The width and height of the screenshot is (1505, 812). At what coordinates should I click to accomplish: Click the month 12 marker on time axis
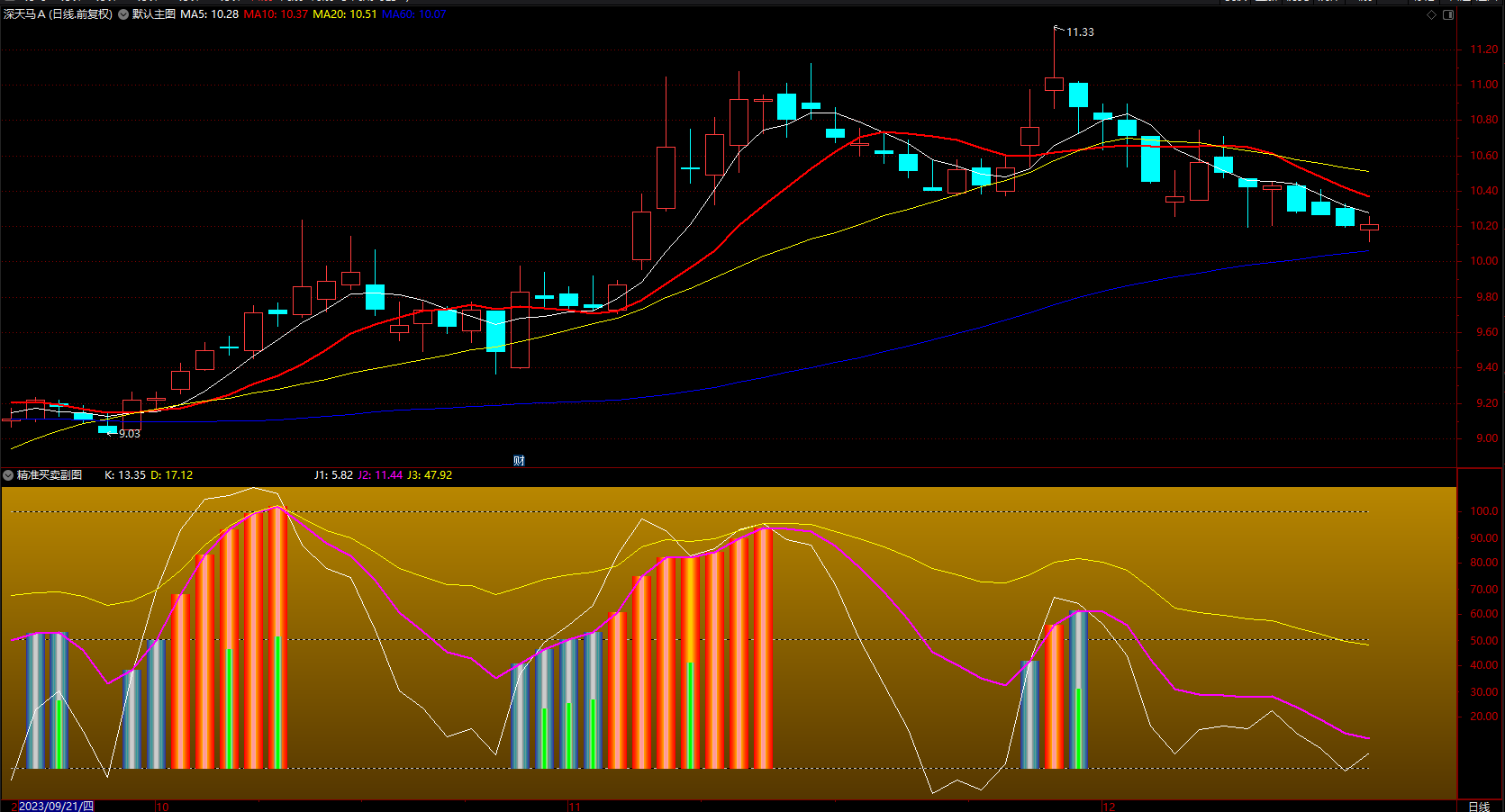point(1109,807)
